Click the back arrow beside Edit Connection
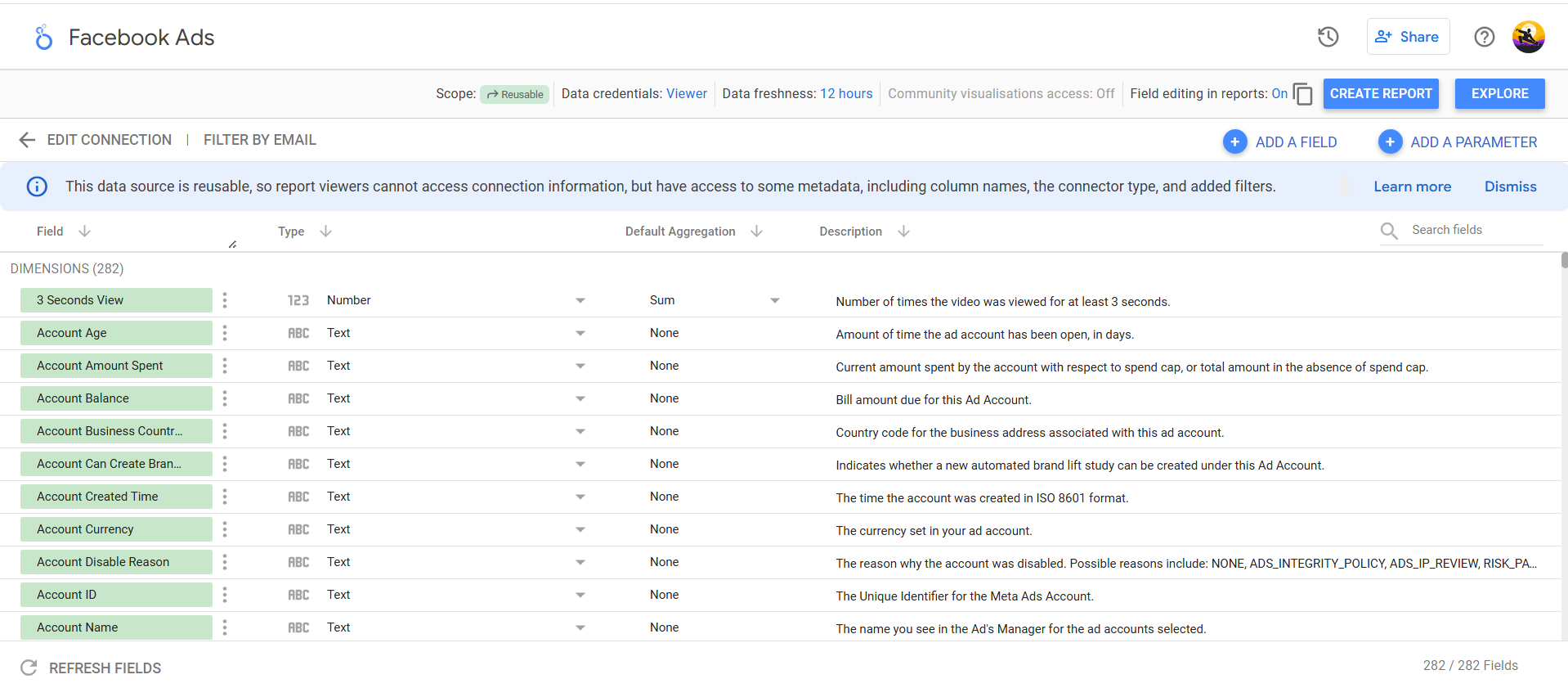Screen dimensions: 1568x688 point(27,140)
